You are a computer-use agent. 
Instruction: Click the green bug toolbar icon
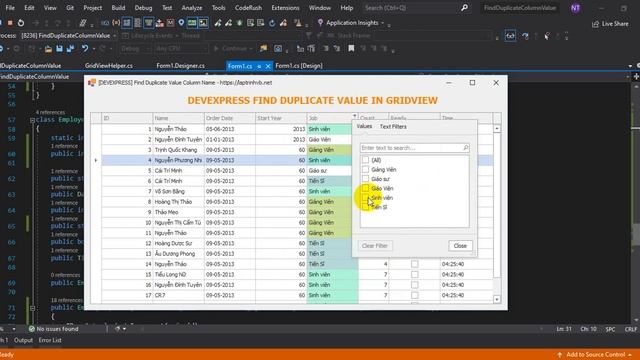(240, 23)
